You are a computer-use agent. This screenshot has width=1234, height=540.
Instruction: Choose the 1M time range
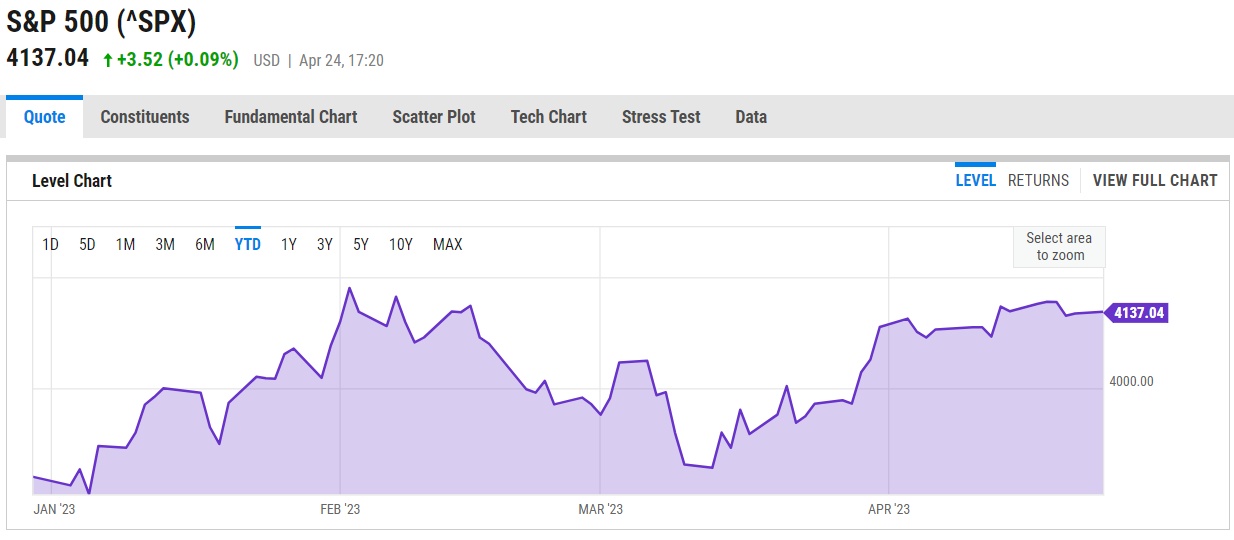tap(125, 244)
